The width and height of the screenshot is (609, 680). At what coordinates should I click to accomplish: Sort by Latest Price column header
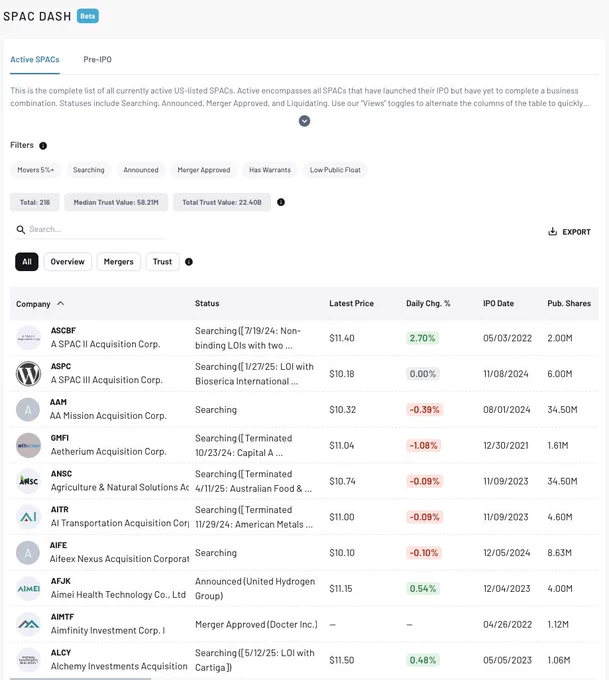coord(351,304)
